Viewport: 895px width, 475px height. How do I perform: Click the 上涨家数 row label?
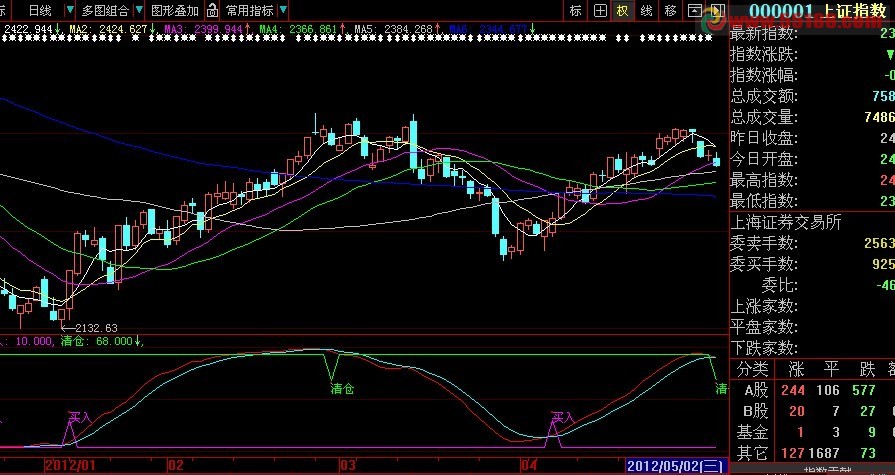click(764, 306)
